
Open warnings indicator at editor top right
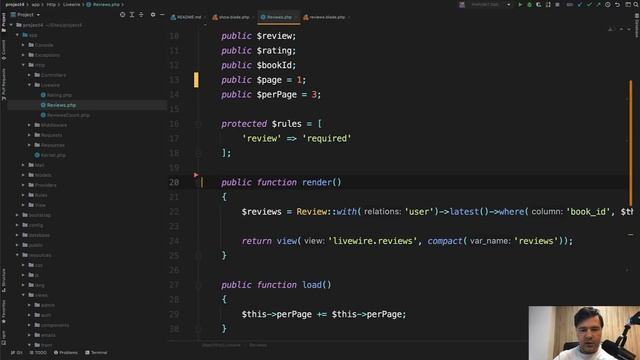(611, 29)
